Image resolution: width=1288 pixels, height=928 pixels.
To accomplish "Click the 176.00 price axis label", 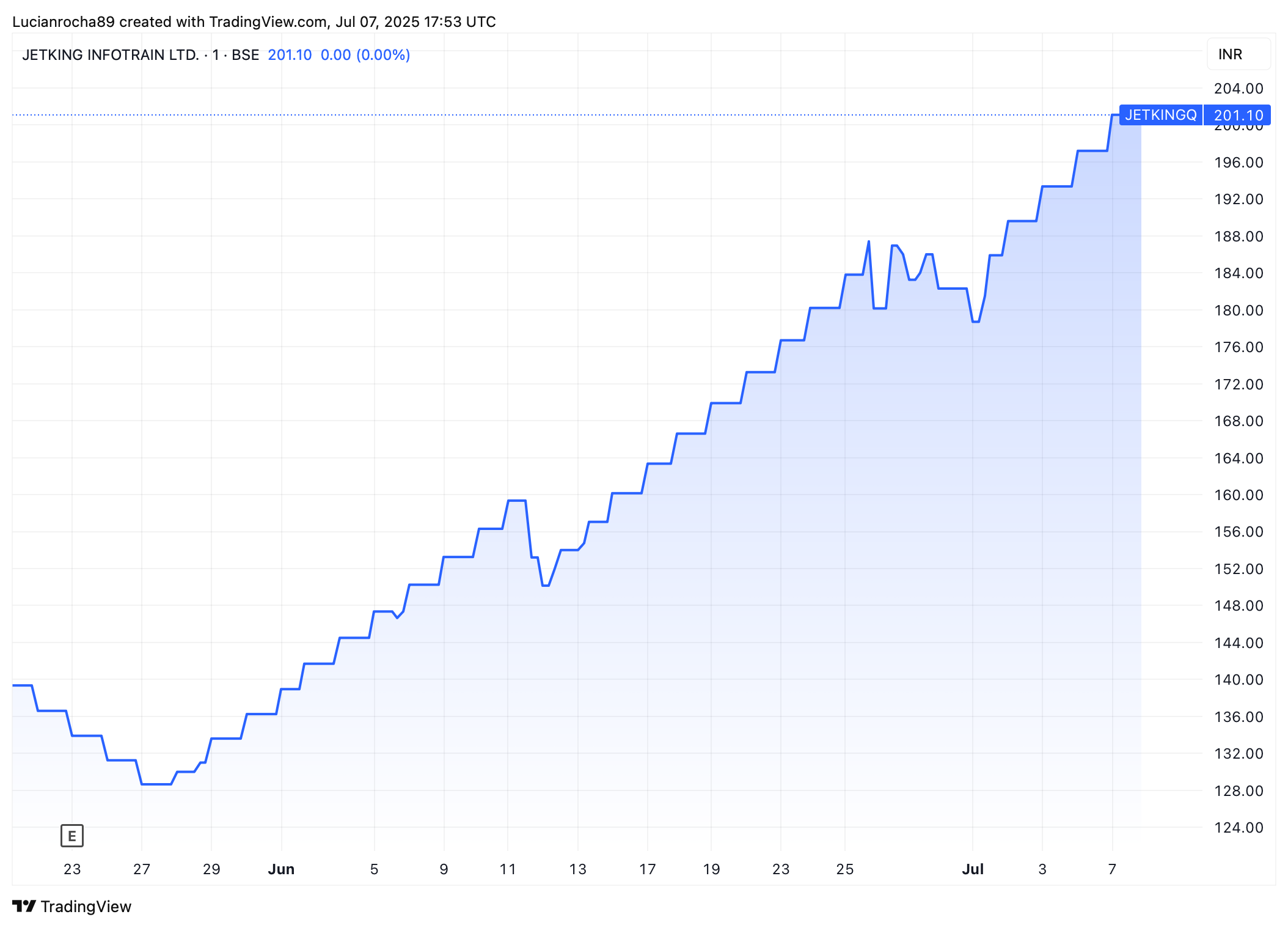I will [1239, 347].
